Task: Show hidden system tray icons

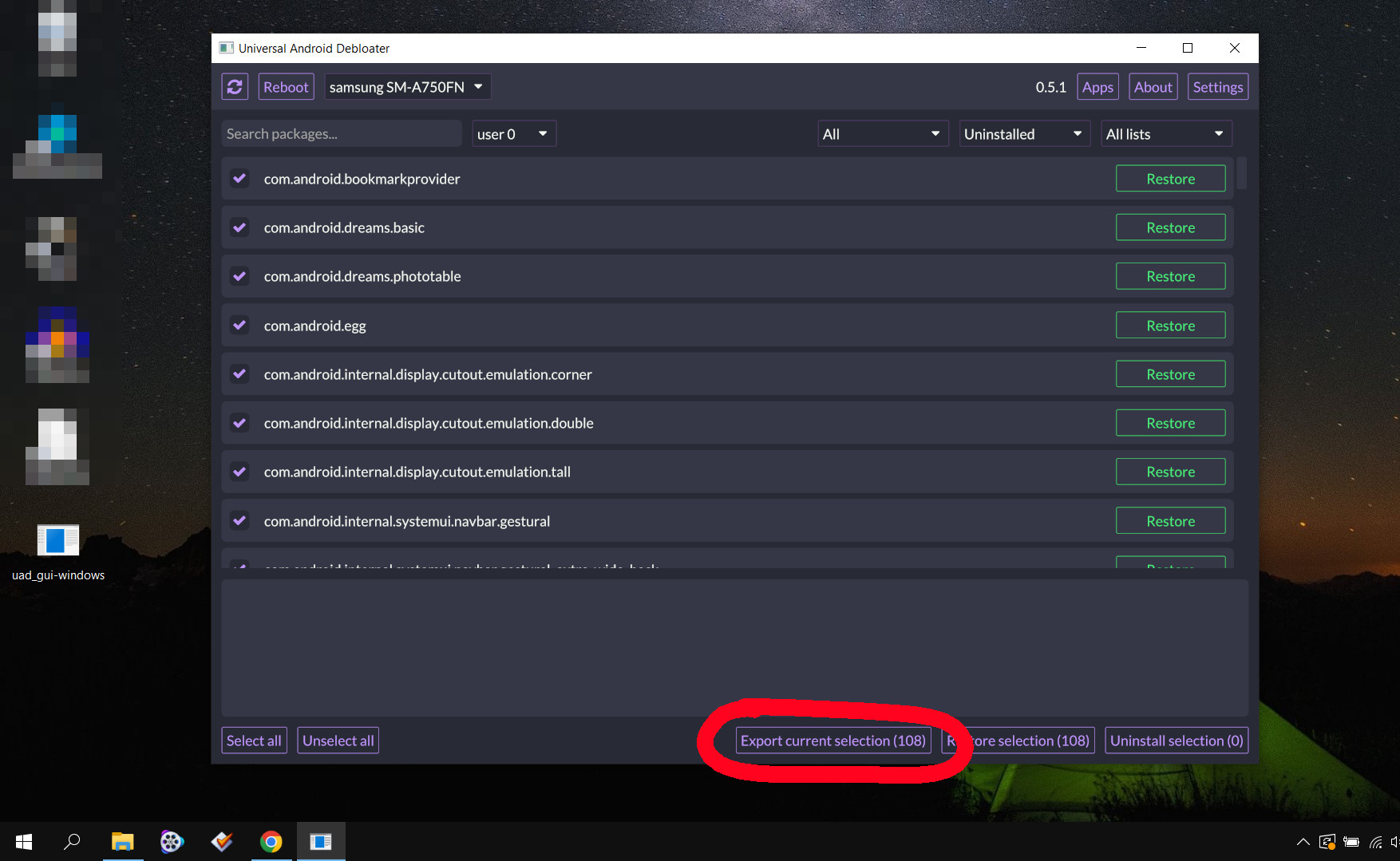Action: point(1303,841)
